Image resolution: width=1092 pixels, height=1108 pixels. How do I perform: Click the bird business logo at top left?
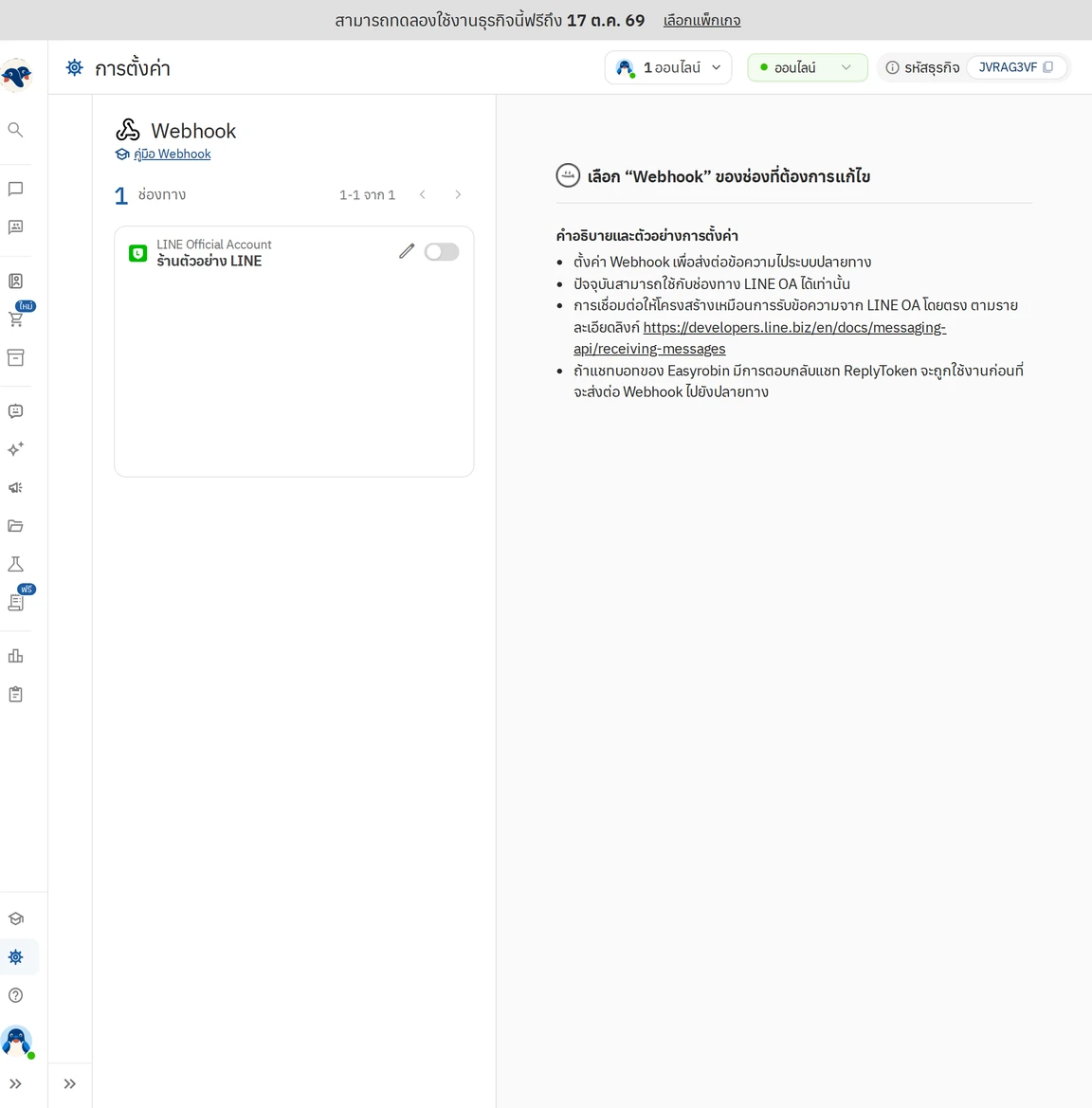pos(16,74)
